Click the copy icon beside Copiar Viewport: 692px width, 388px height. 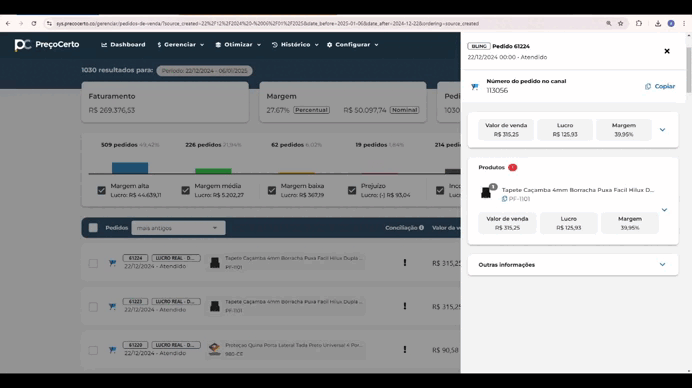pyautogui.click(x=648, y=87)
